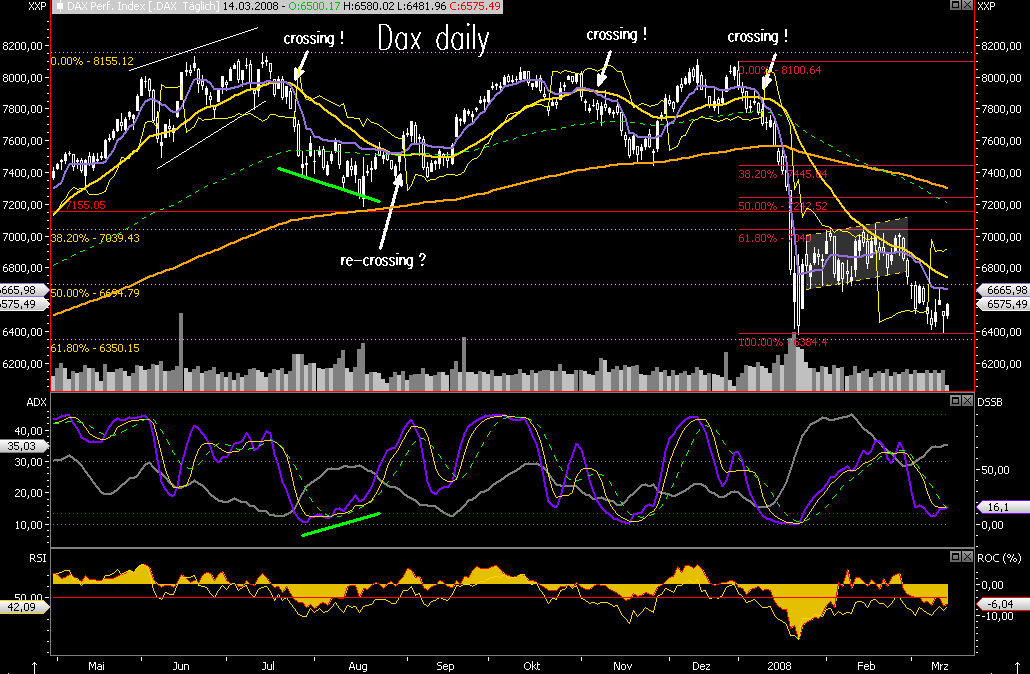Click the 35,03 ADX value marker
The width and height of the screenshot is (1030, 674).
[23, 446]
